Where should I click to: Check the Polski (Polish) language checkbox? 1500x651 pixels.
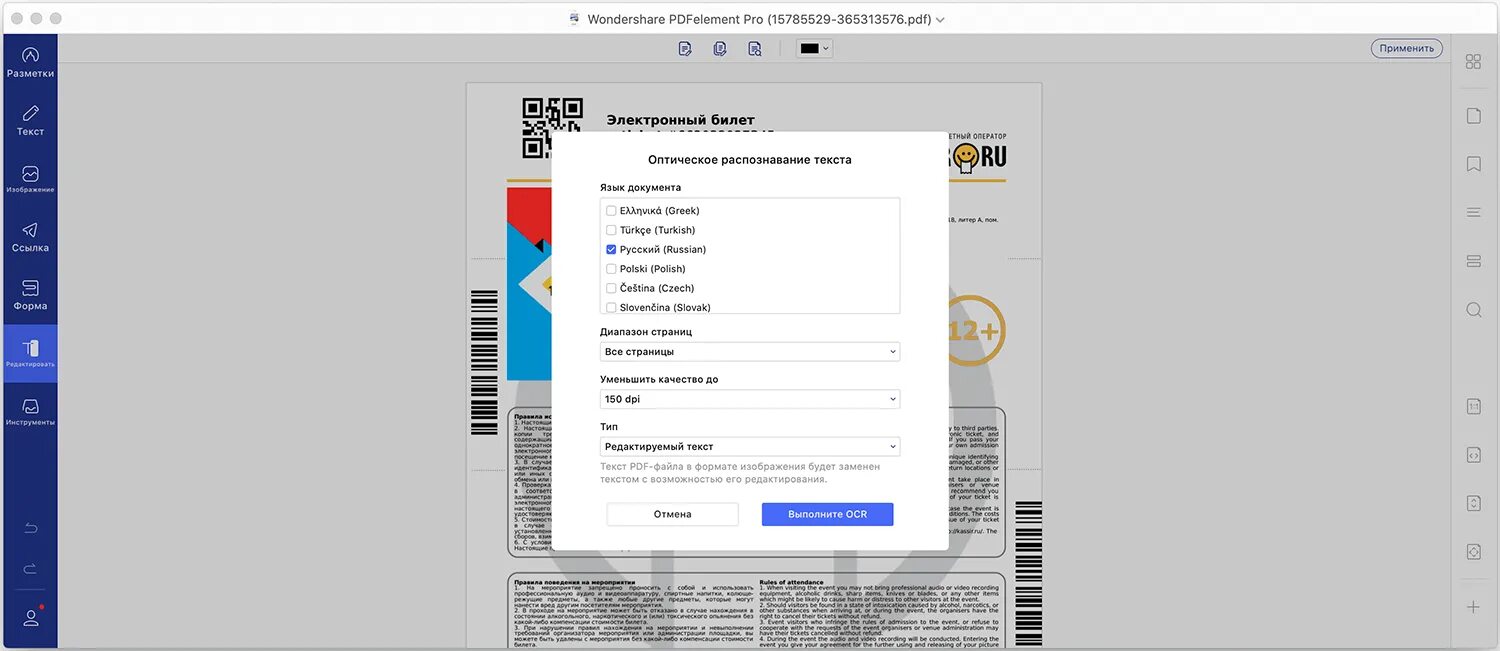[611, 269]
